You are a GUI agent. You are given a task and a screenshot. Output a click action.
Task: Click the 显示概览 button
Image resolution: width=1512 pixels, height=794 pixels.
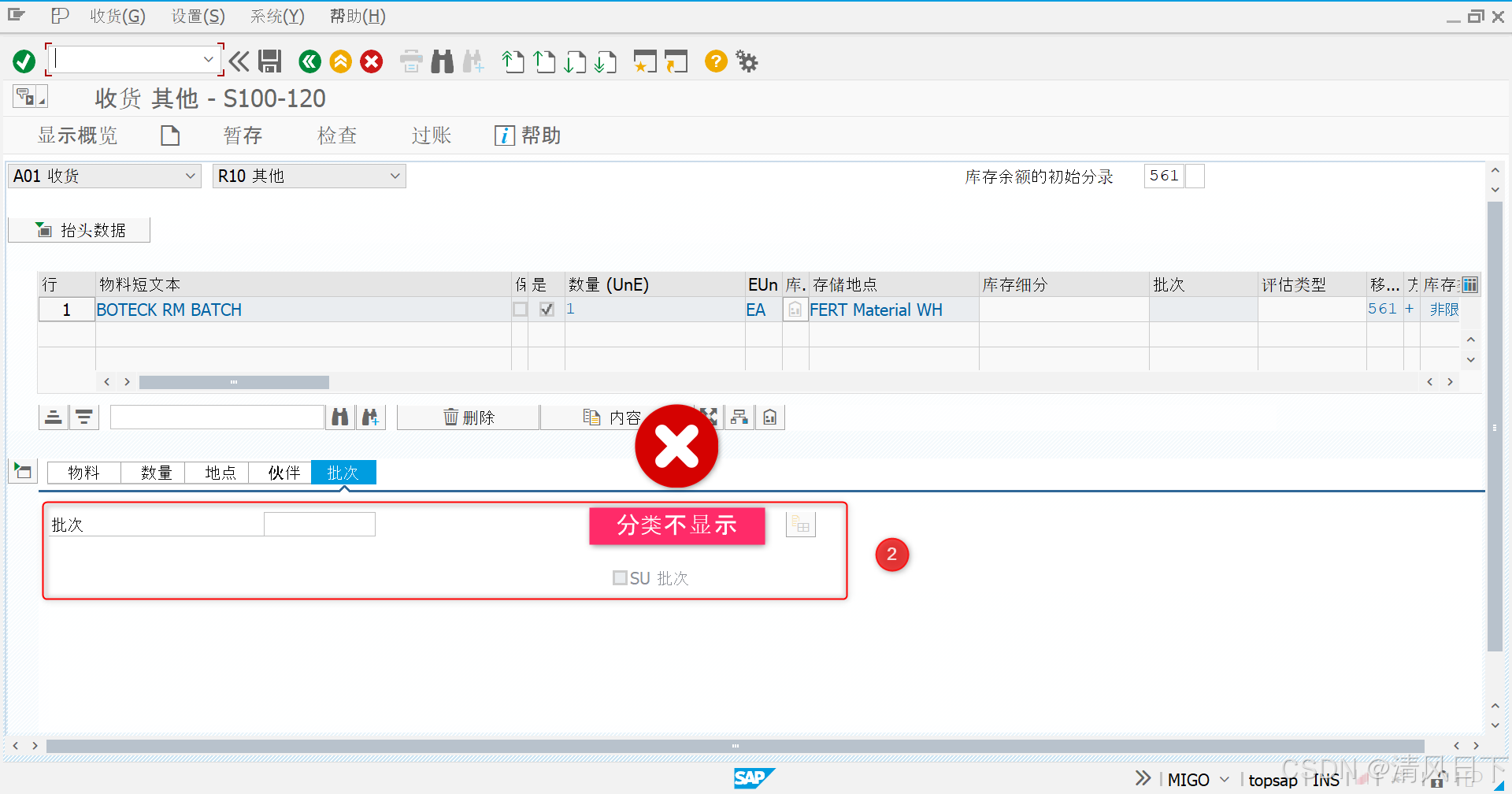[77, 135]
